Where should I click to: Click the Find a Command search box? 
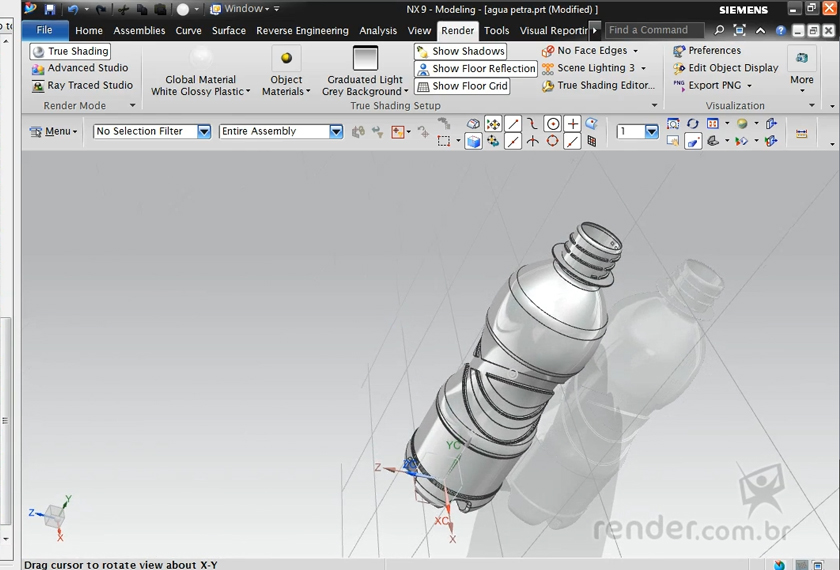(x=655, y=30)
